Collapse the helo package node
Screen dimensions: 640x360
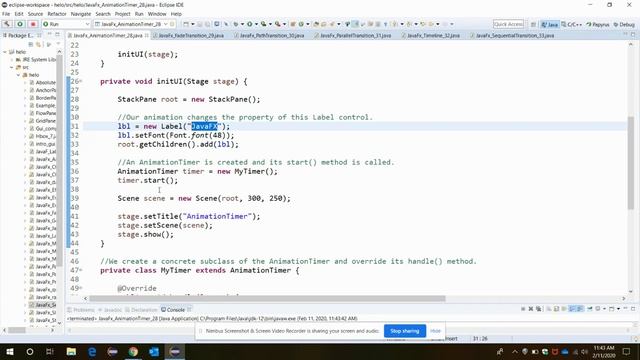18,75
